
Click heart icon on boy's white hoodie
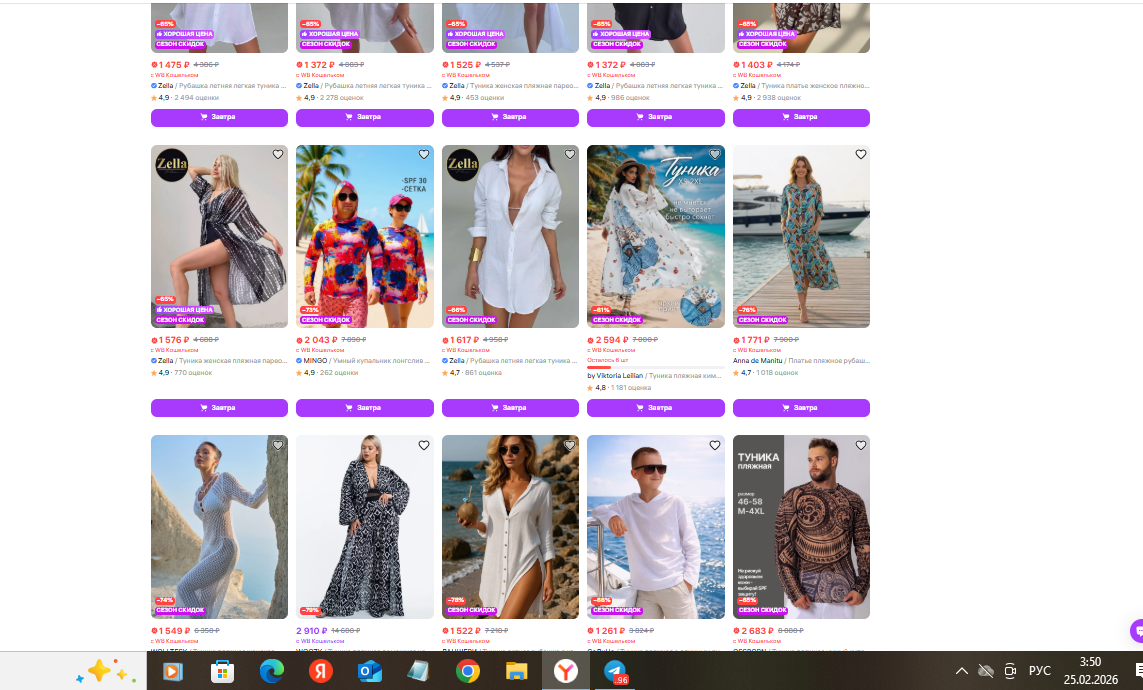(714, 445)
